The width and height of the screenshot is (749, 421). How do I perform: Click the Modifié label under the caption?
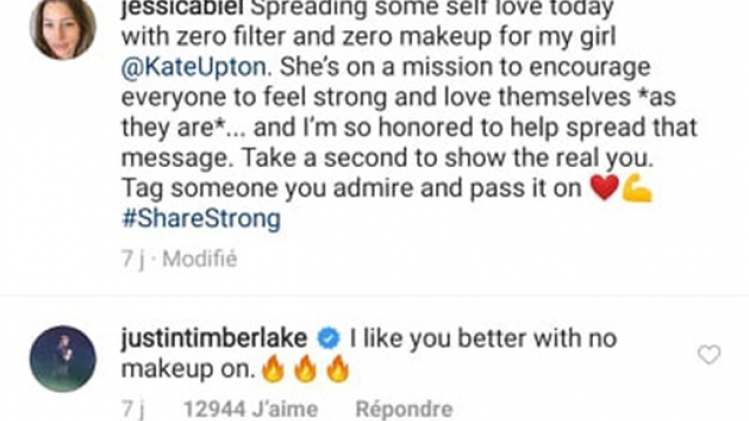pos(199,259)
